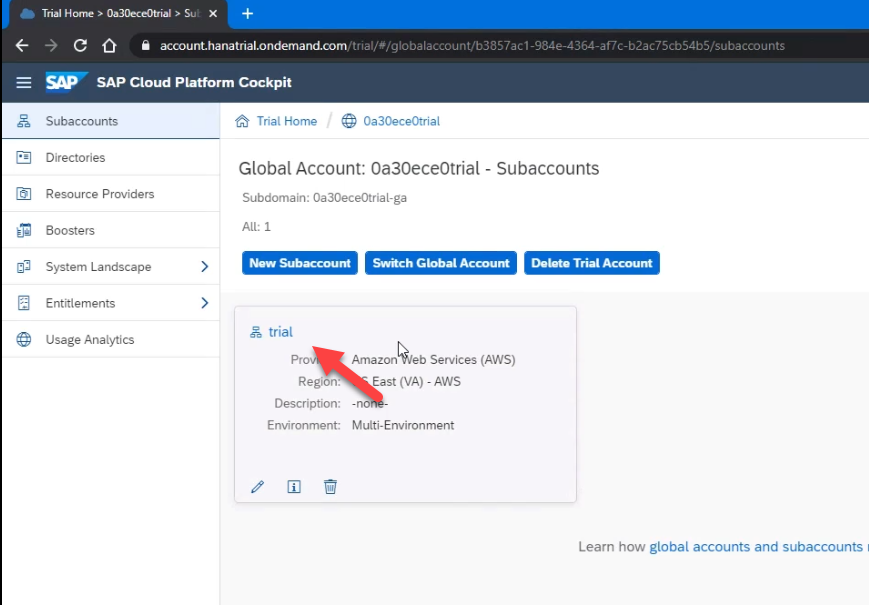Click the Trial Home house icon

242,121
